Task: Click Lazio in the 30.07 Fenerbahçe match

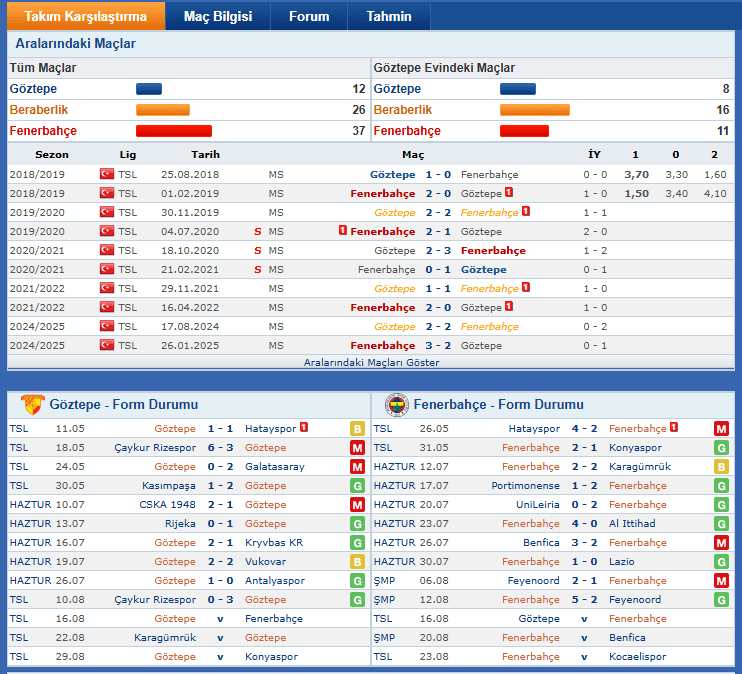Action: pos(622,561)
